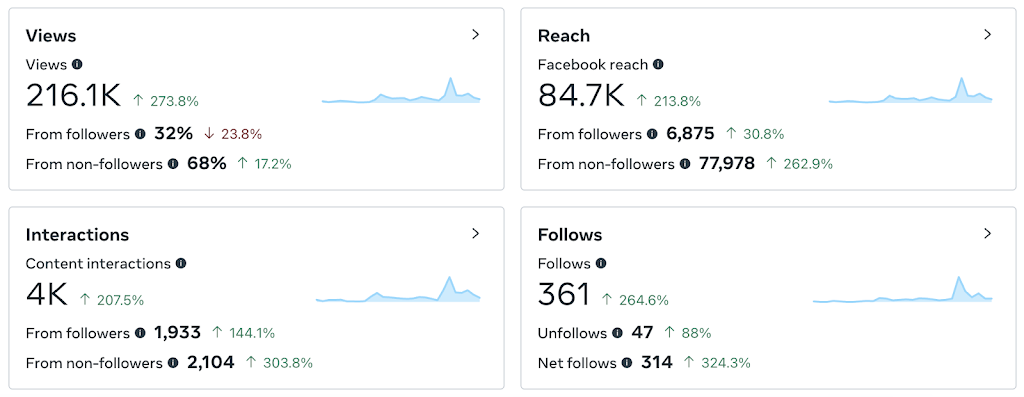Click info icon for Reach From followers
The image size is (1024, 397).
coord(652,135)
